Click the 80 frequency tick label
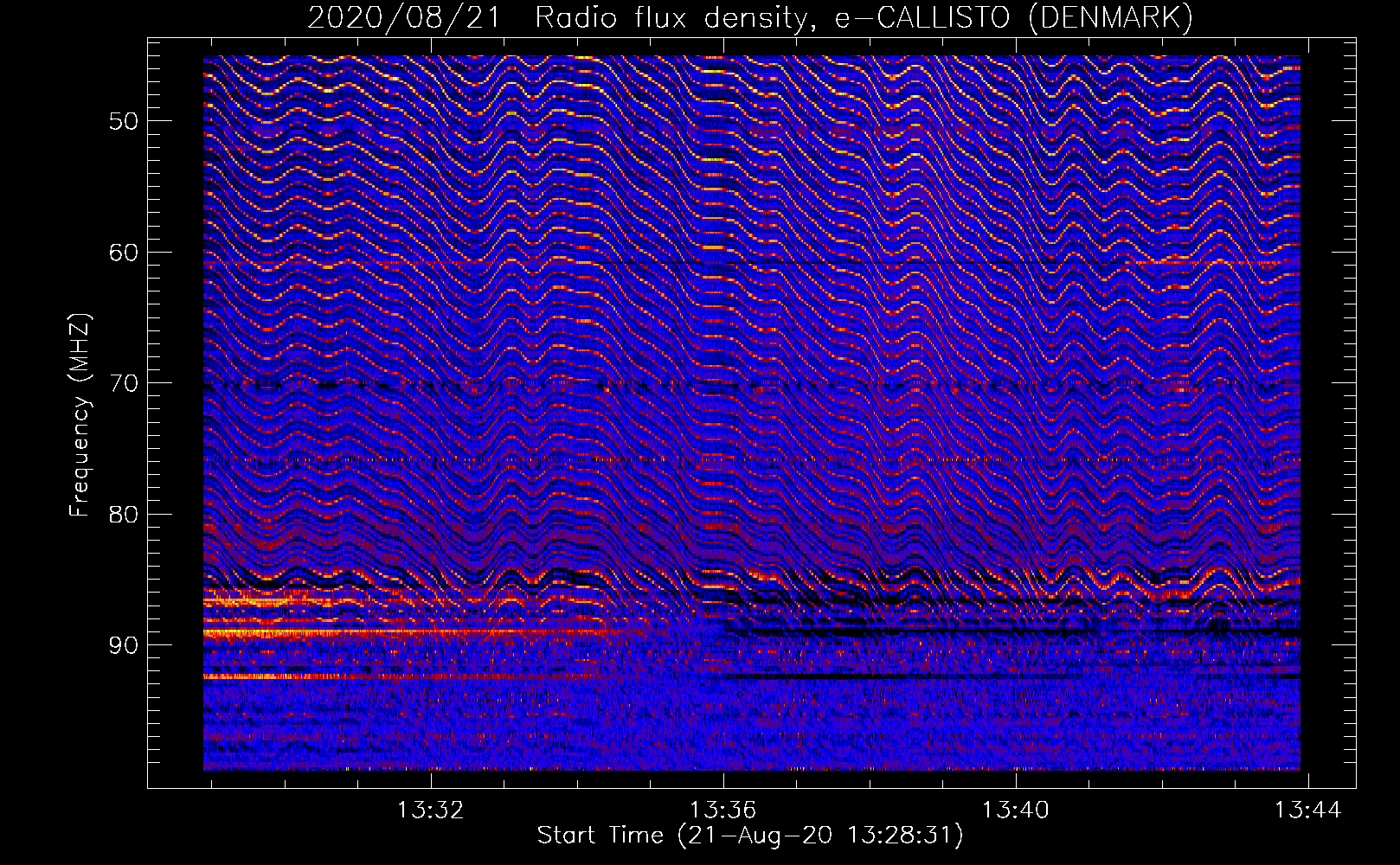The image size is (1400, 865). (124, 515)
